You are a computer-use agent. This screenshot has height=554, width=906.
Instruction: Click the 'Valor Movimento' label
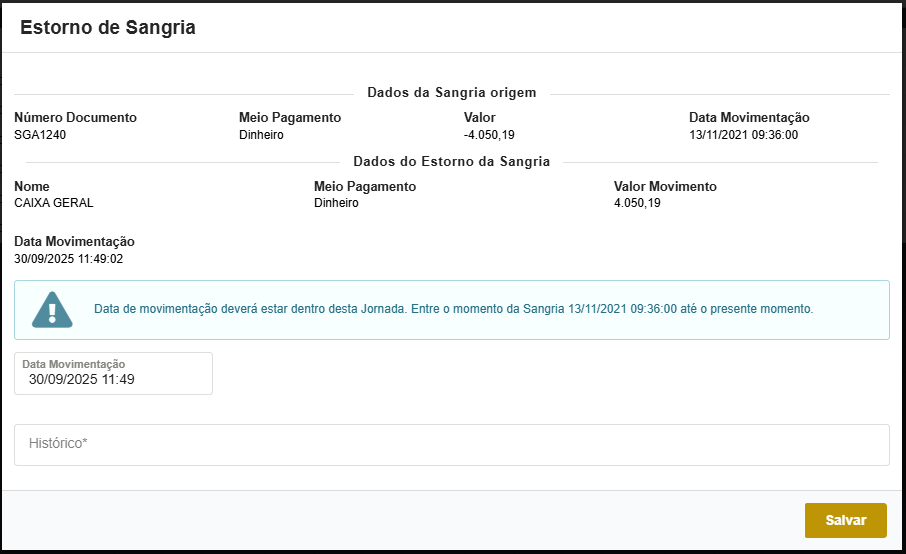point(665,186)
